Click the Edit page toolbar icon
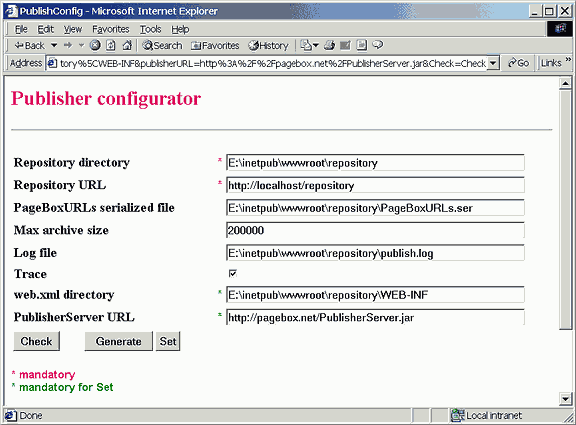 click(345, 45)
